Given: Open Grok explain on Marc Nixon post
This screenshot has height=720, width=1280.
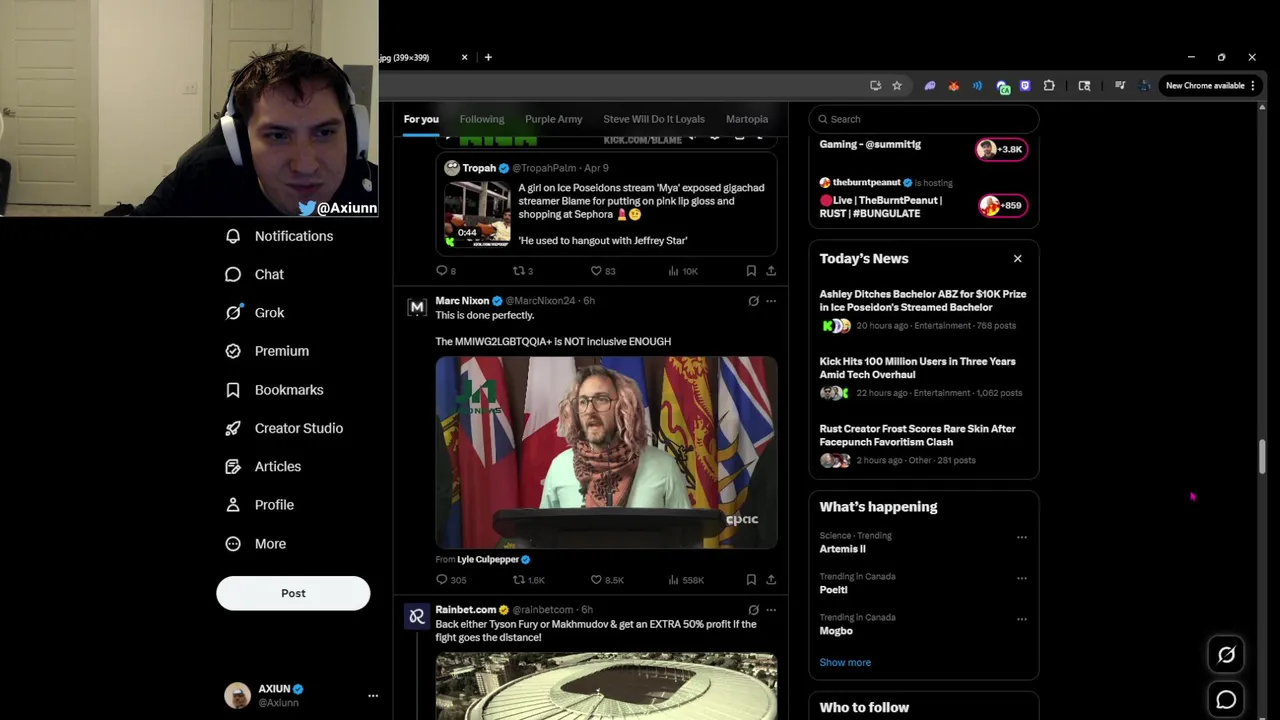Looking at the screenshot, I should pyautogui.click(x=753, y=301).
